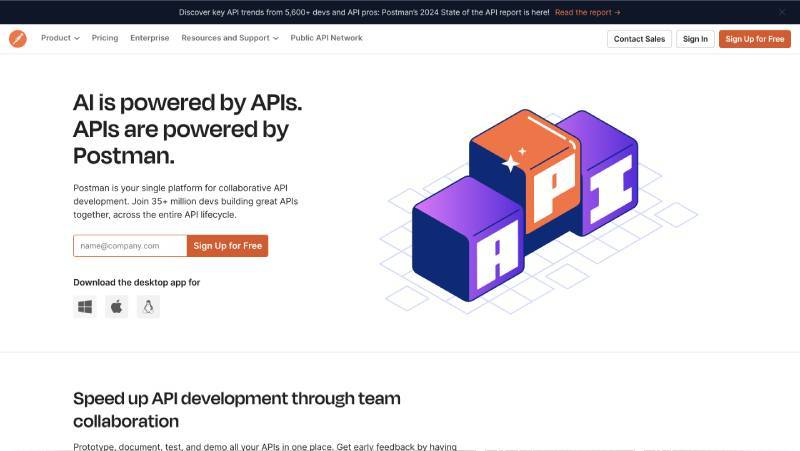The image size is (800, 451).
Task: Dismiss the top announcement banner
Action: [782, 12]
